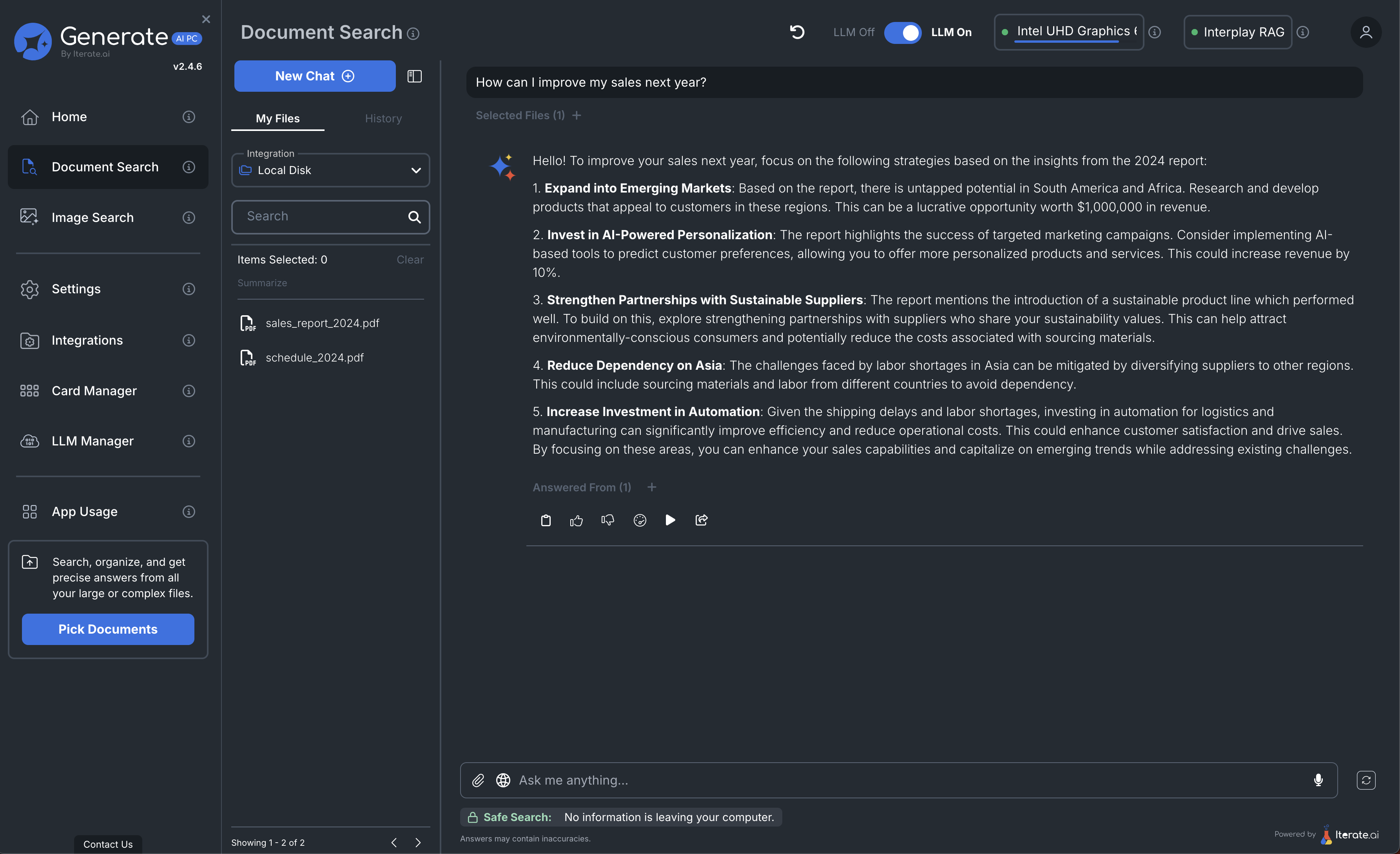1400x854 pixels.
Task: Expand the Integration Local Disk dropdown
Action: (x=330, y=170)
